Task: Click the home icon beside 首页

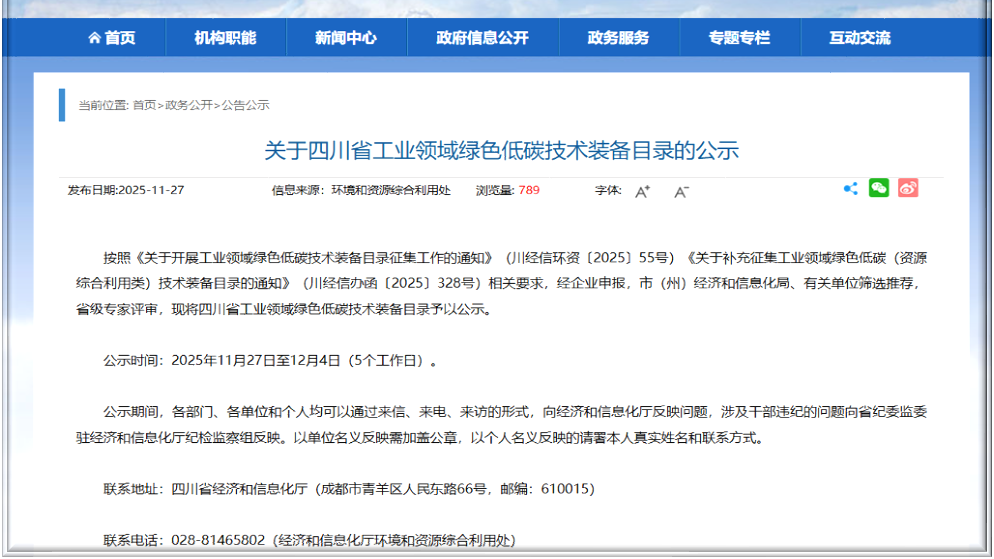Action: pyautogui.click(x=94, y=38)
